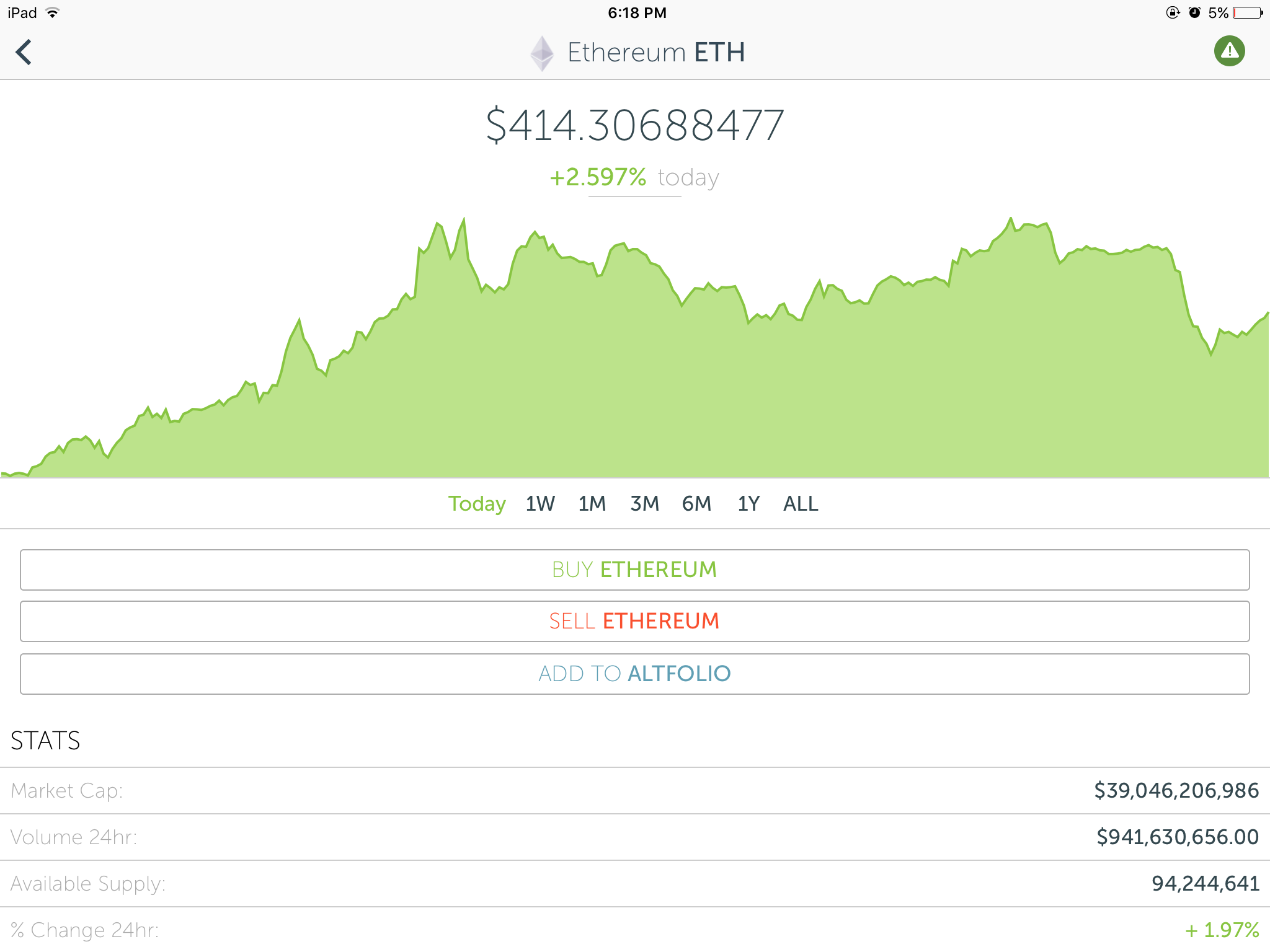Tap the alarm clock status icon
The width and height of the screenshot is (1270, 952).
click(1194, 13)
